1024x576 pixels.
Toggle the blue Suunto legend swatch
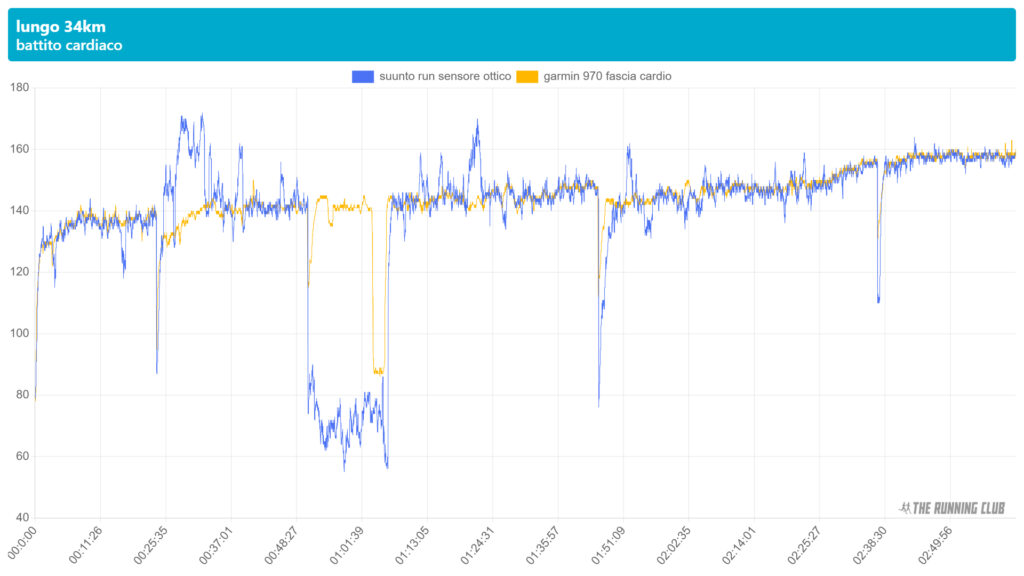click(x=363, y=76)
